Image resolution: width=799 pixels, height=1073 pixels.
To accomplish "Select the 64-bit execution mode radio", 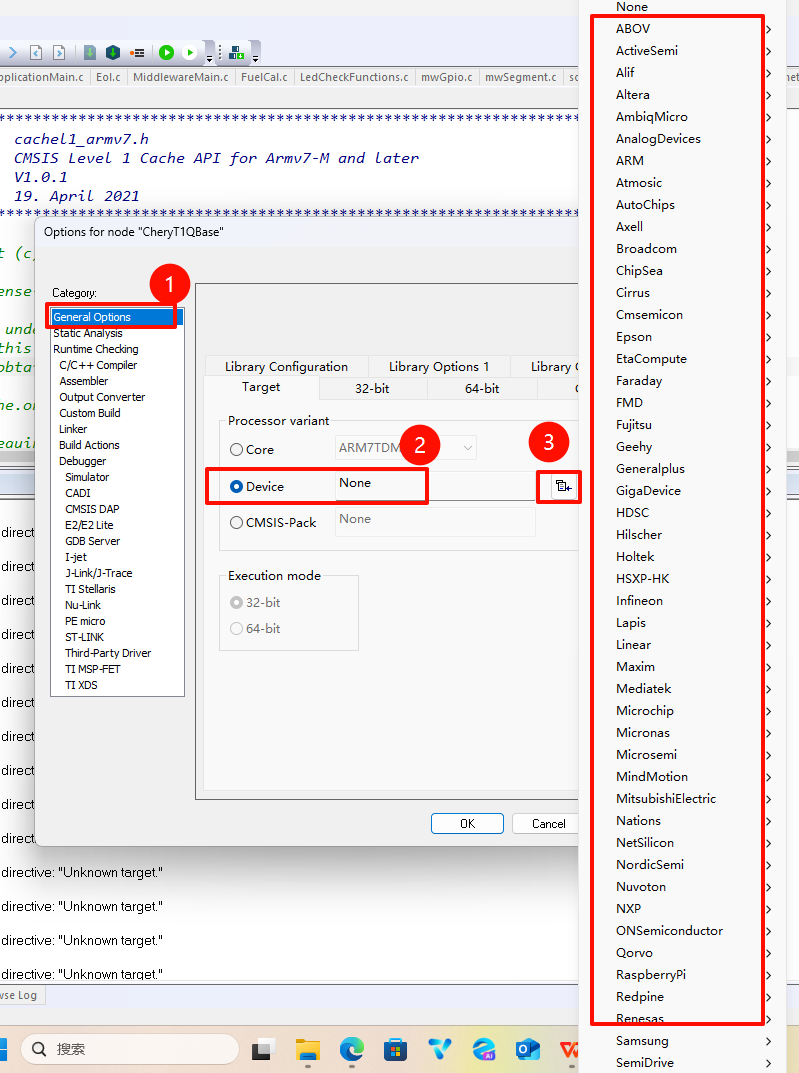I will tap(237, 629).
